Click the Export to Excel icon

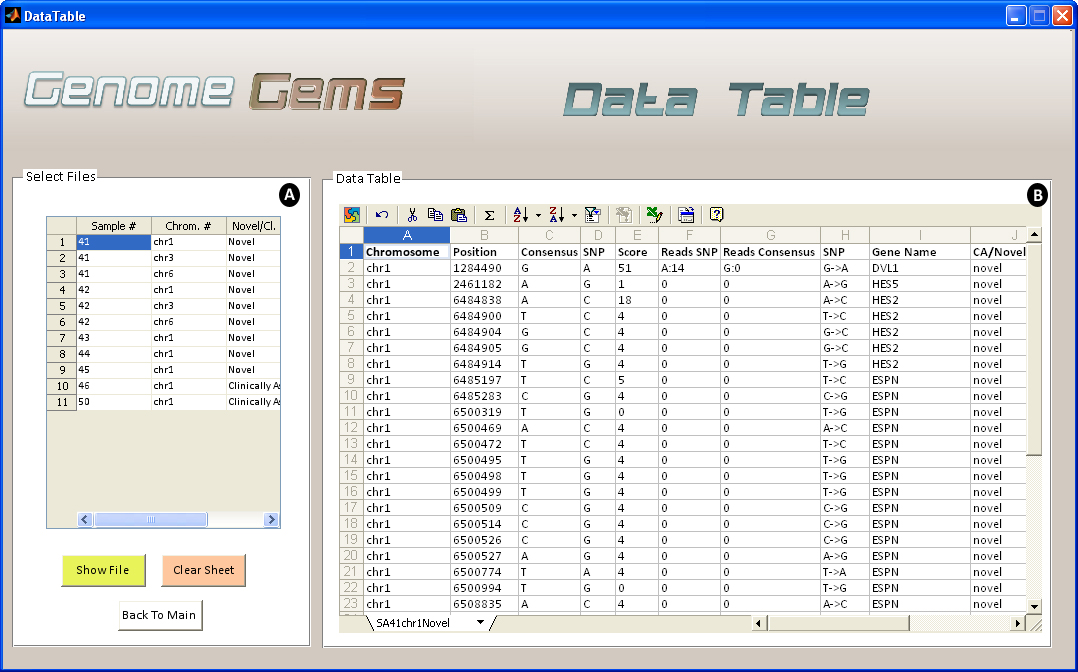point(654,215)
